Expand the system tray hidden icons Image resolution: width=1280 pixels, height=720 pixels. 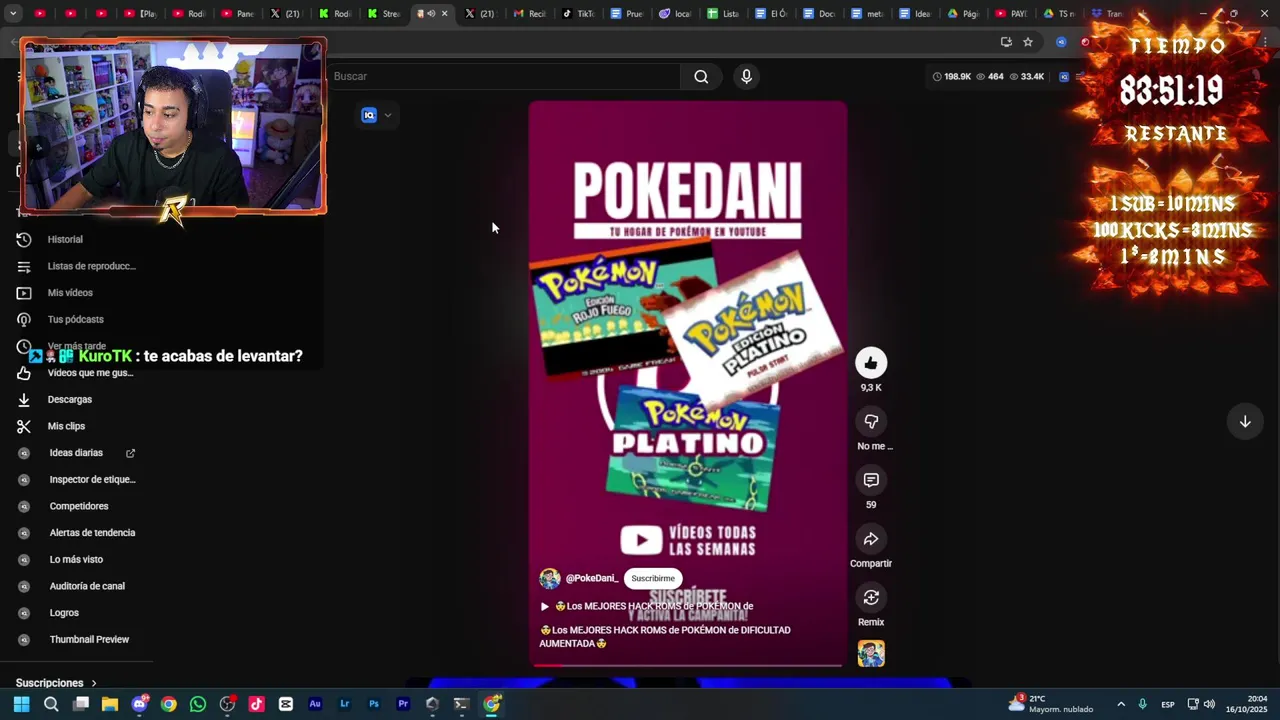[1121, 704]
